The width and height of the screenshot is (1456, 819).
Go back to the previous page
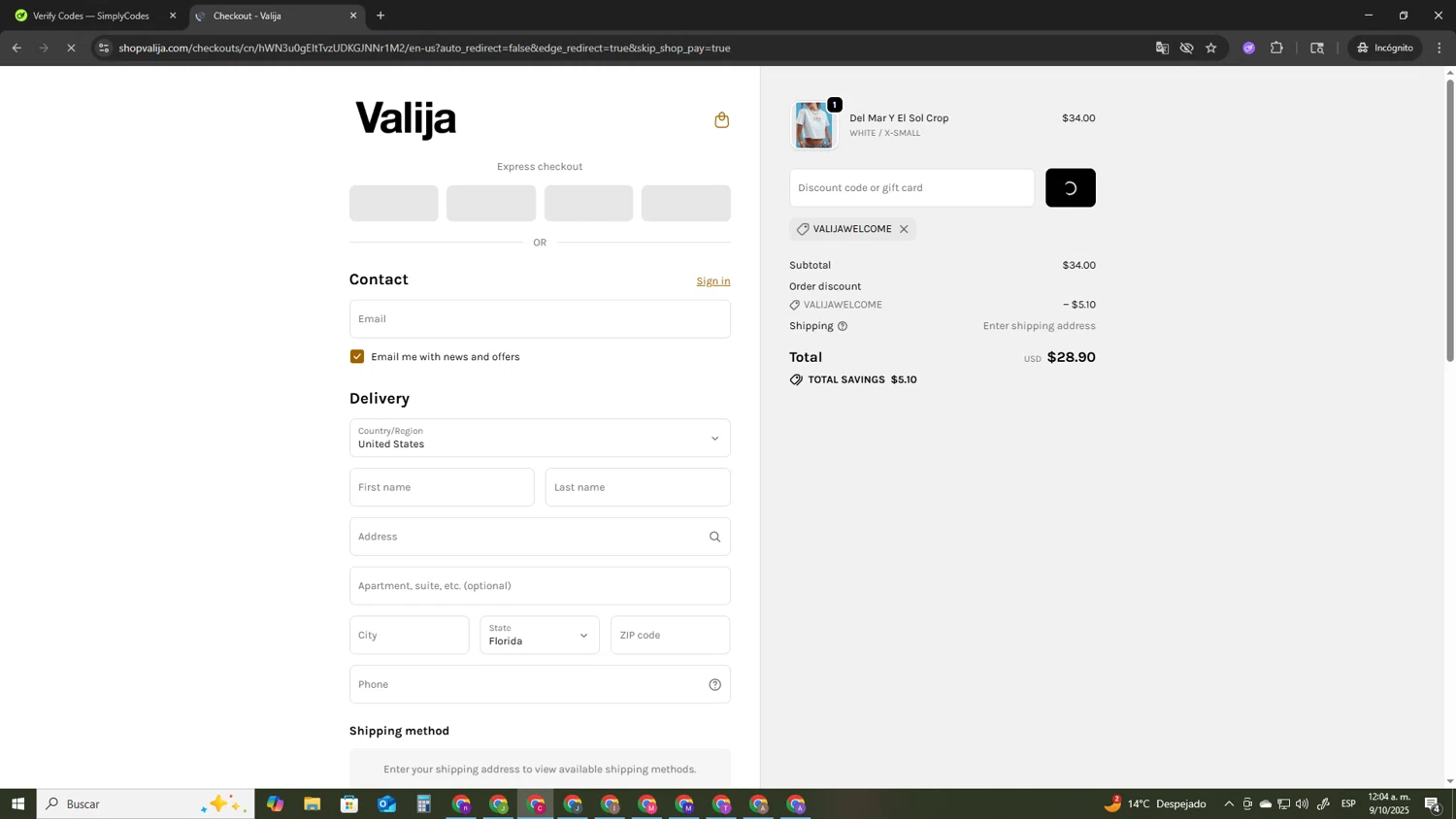coord(17,48)
